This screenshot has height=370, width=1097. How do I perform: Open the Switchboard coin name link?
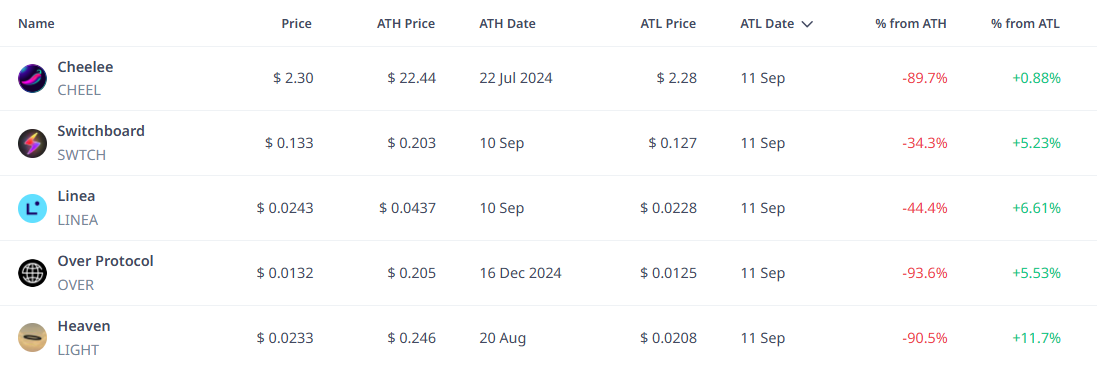(101, 131)
